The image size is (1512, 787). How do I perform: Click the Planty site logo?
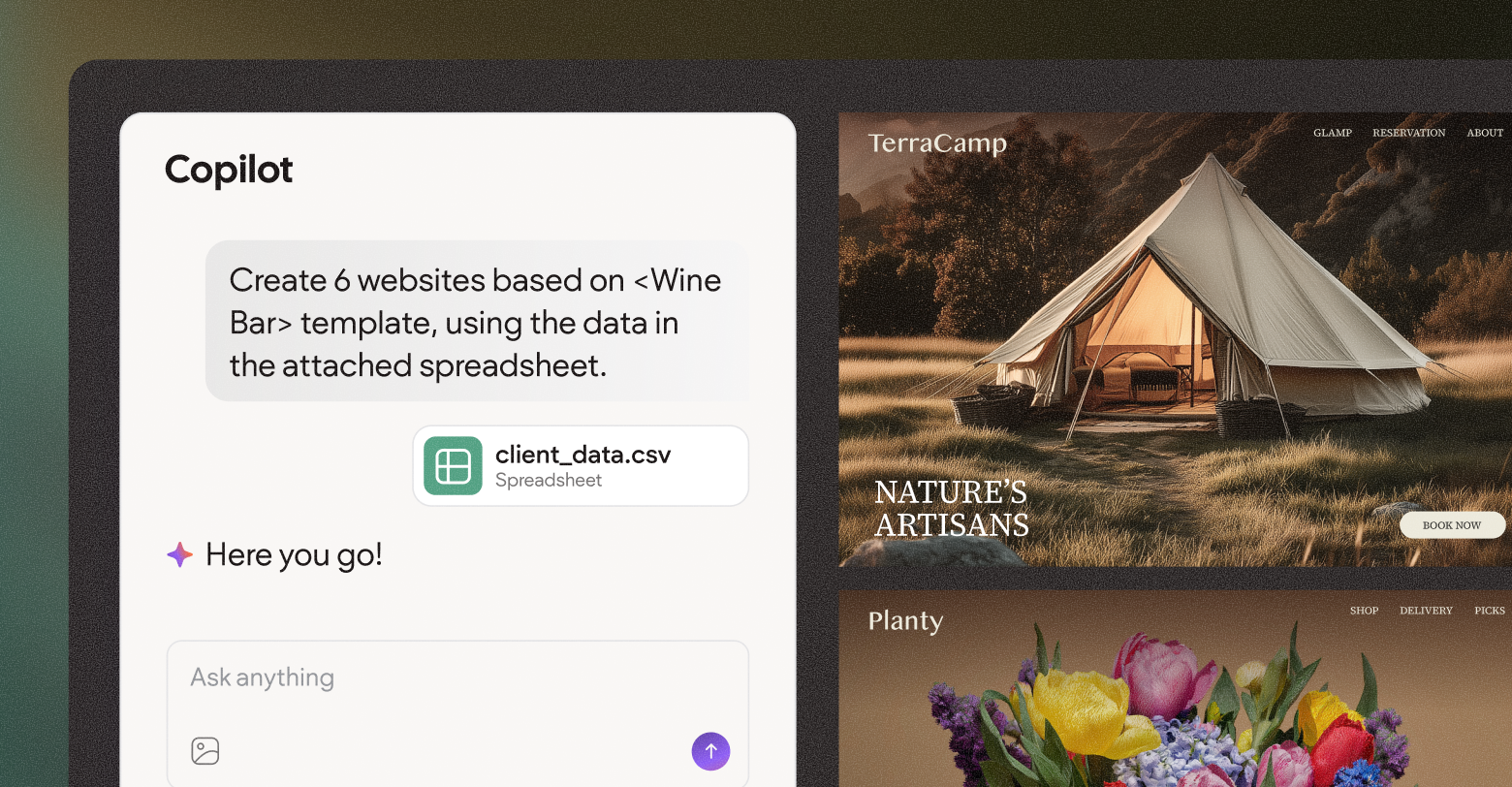click(905, 621)
